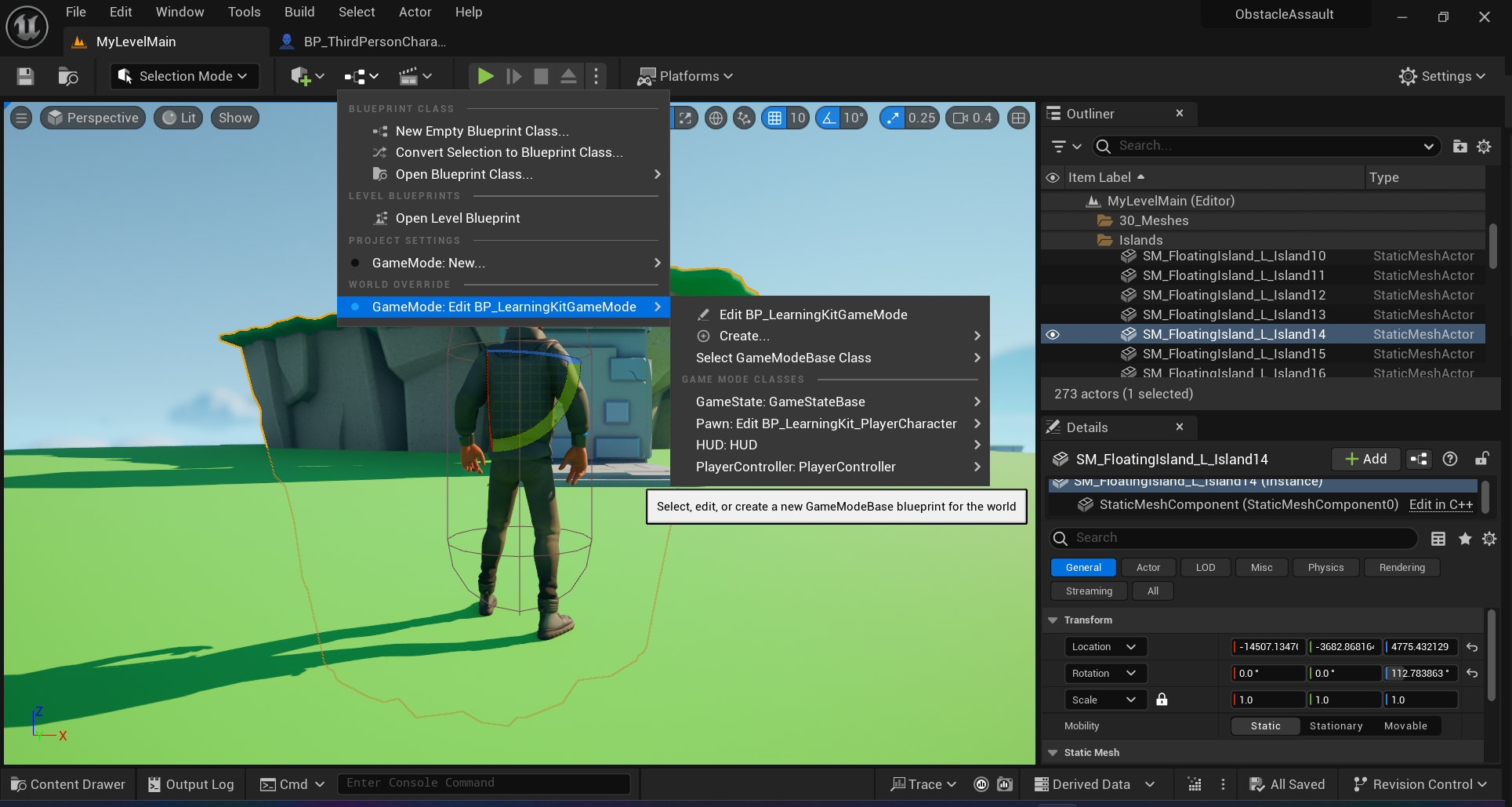Start Play in Editor
This screenshot has width=1512, height=807.
point(485,76)
